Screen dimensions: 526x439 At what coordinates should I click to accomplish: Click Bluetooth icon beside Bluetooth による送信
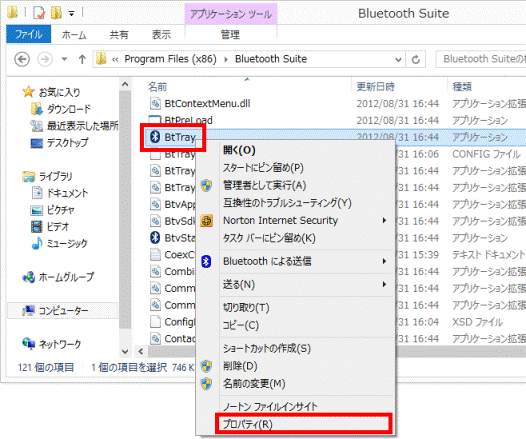(x=206, y=262)
